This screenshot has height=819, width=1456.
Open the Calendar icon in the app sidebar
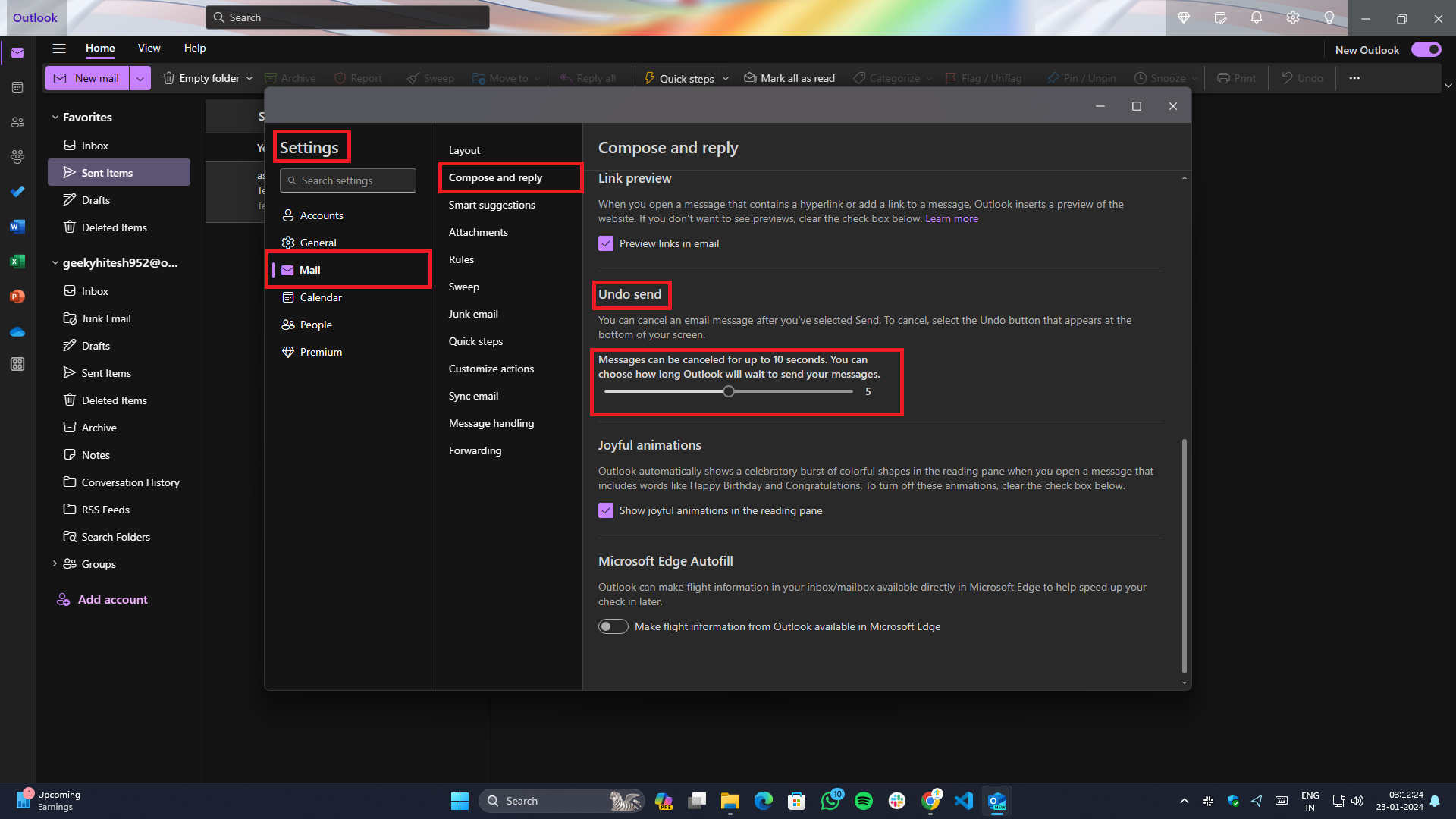[x=17, y=87]
